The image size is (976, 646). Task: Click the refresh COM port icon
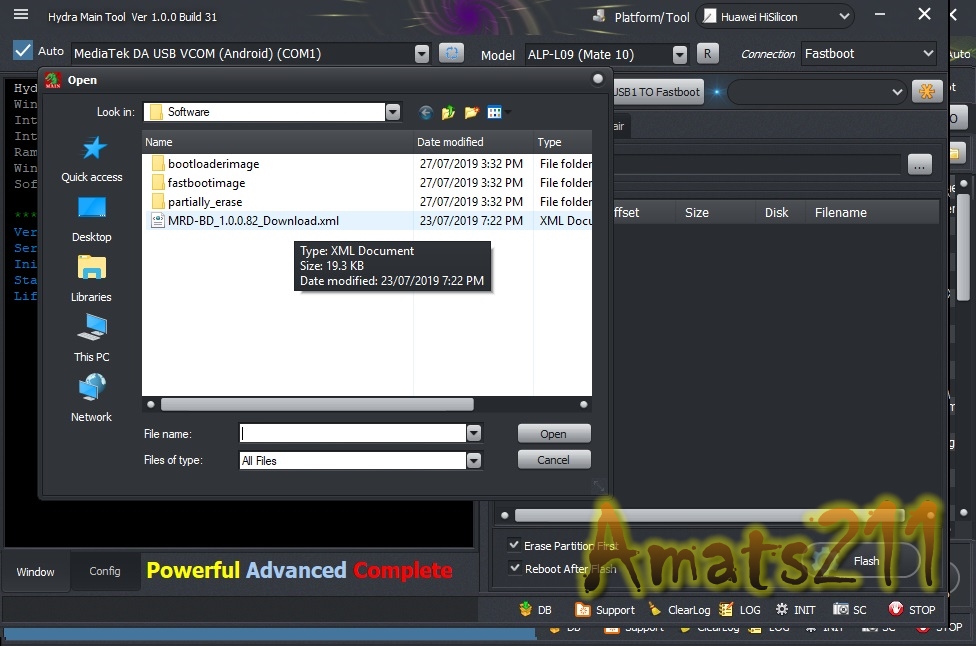451,54
